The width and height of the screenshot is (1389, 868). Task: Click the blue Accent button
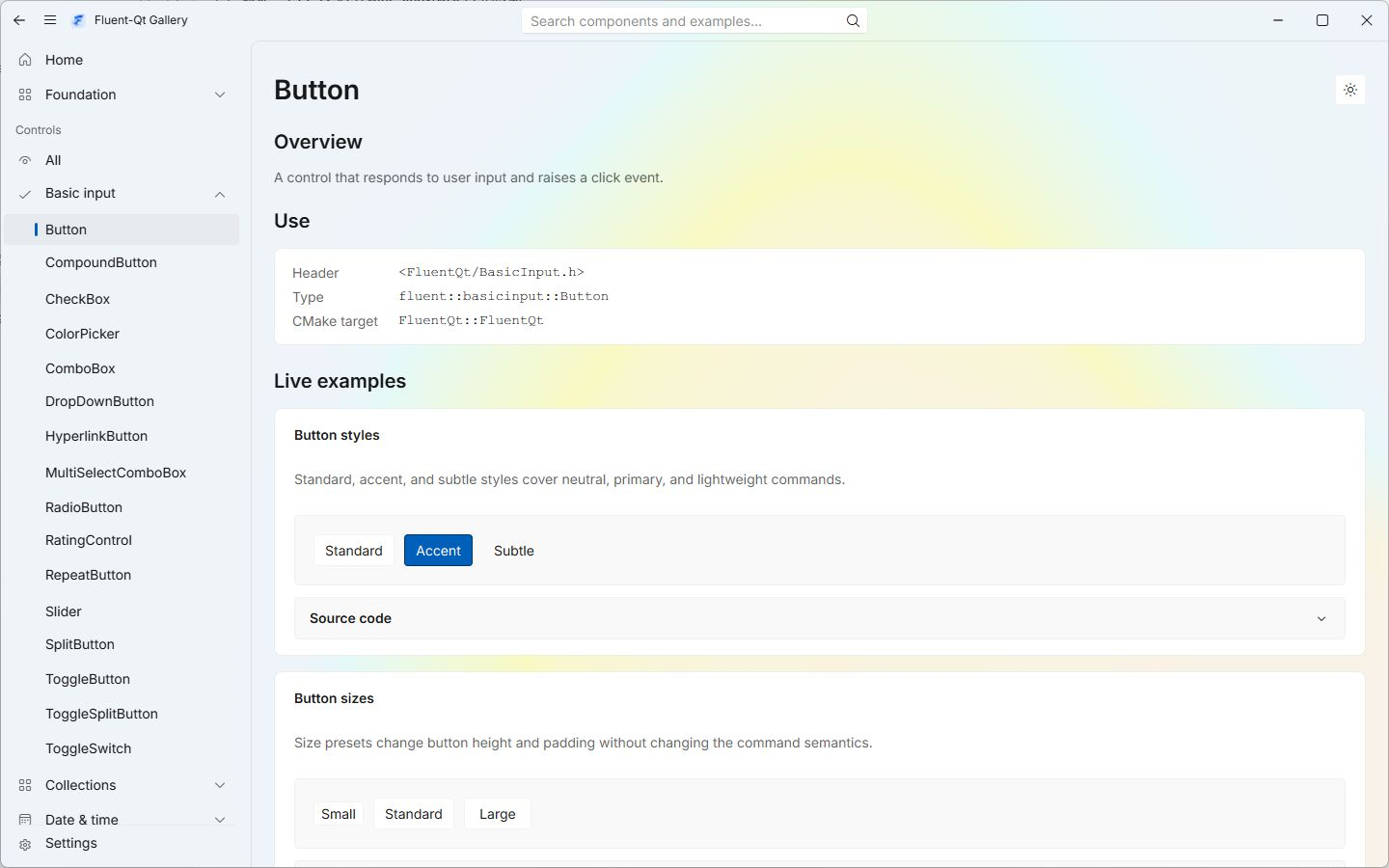pyautogui.click(x=438, y=551)
